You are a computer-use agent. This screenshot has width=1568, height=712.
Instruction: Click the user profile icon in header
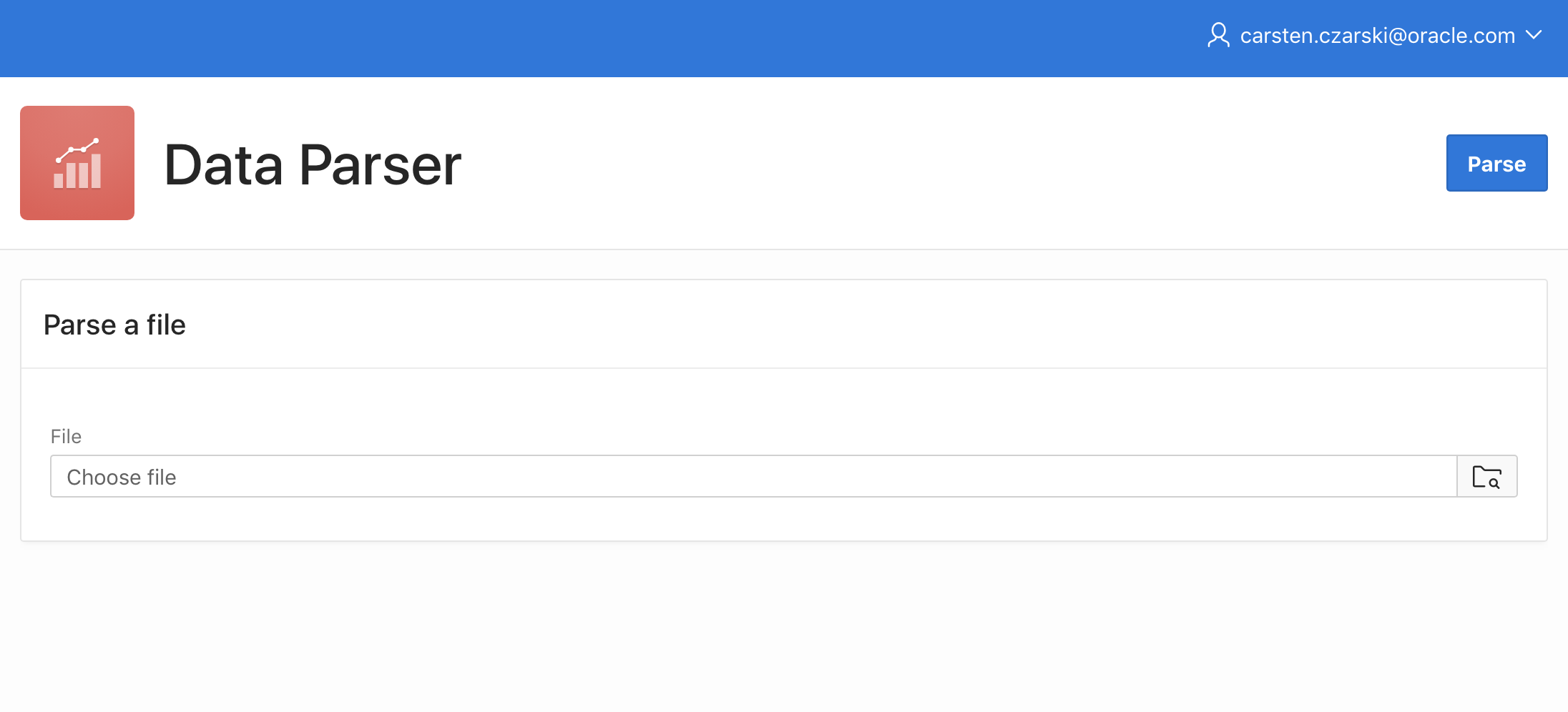click(x=1218, y=35)
